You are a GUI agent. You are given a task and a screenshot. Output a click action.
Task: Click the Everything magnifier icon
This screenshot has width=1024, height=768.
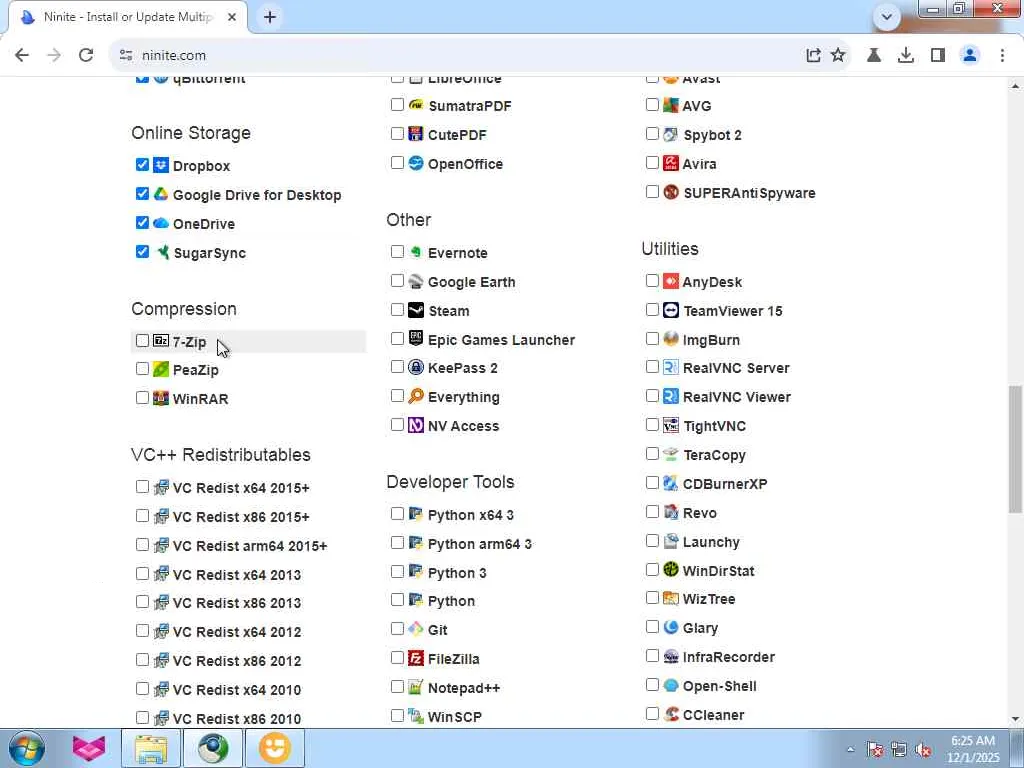pos(416,396)
